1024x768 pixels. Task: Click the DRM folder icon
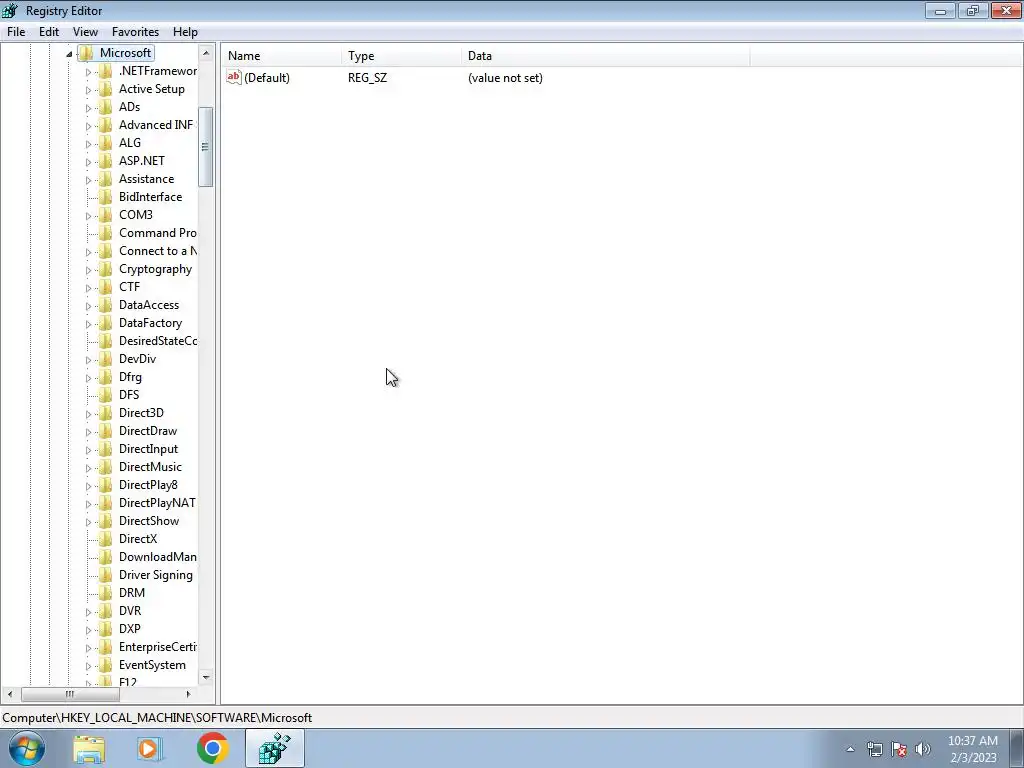pos(105,593)
